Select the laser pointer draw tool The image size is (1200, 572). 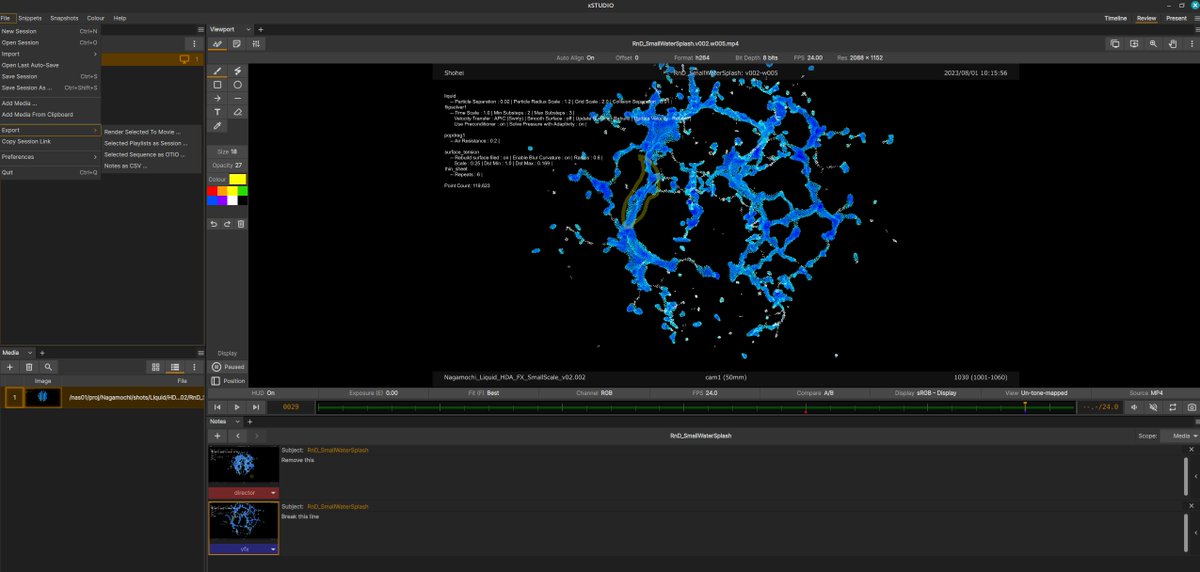tap(237, 71)
